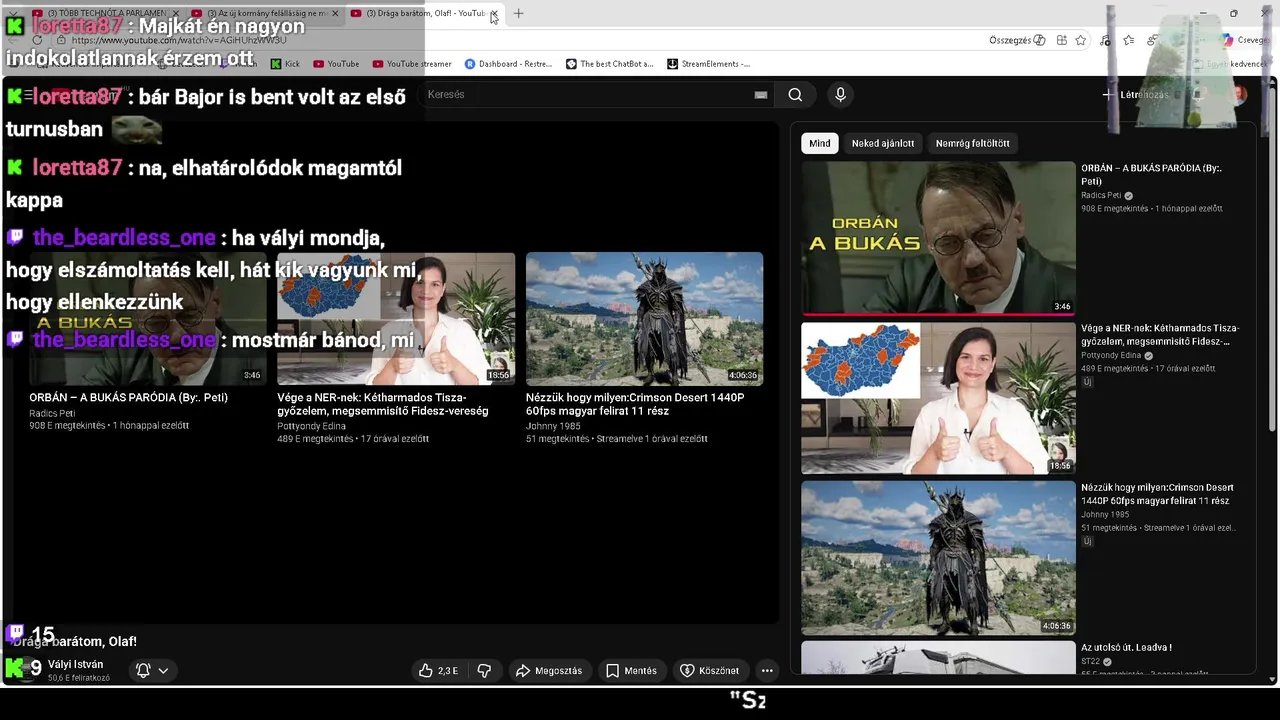Open YouTube streamer bookmark

pyautogui.click(x=412, y=64)
